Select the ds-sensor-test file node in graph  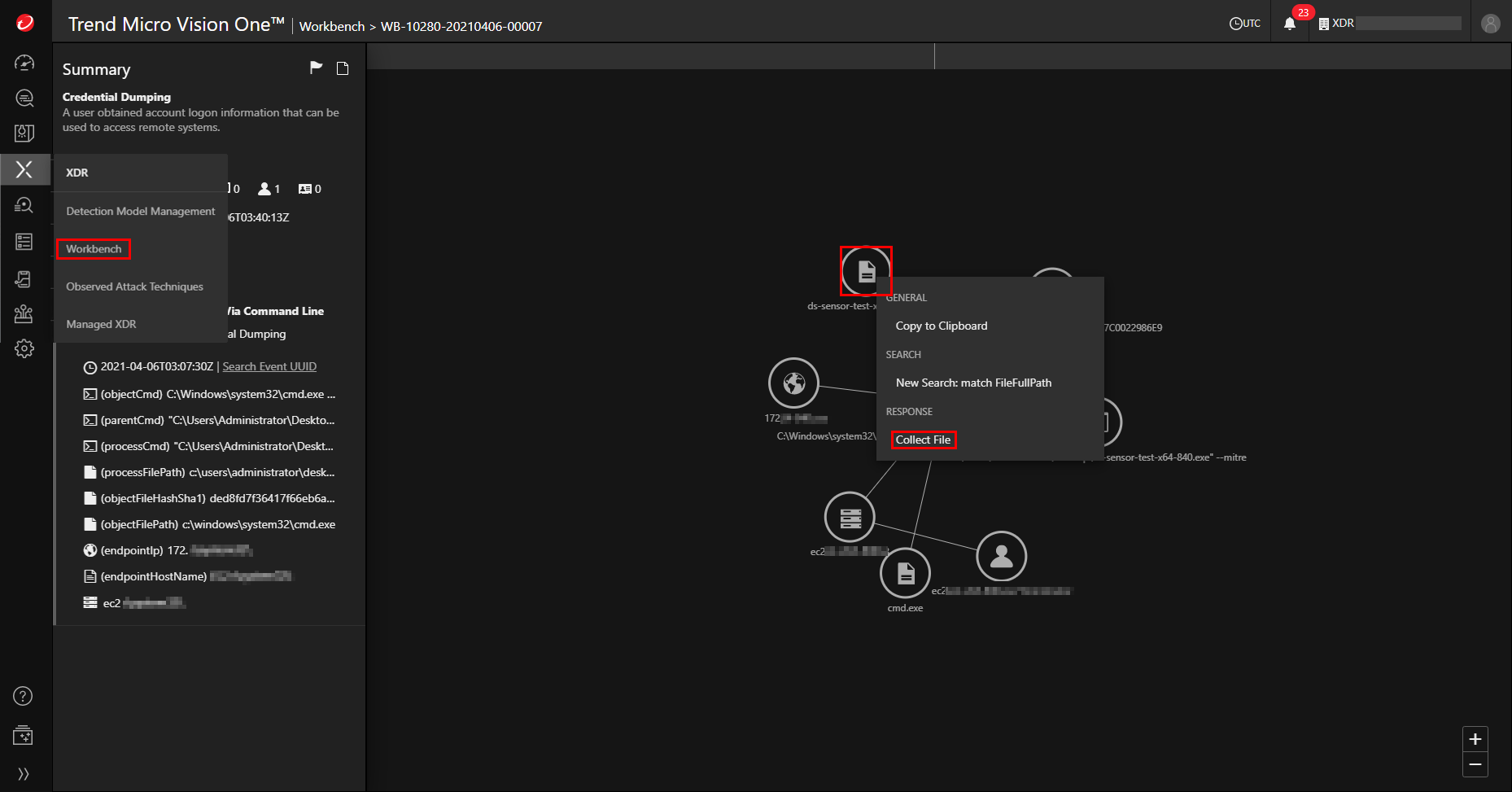pyautogui.click(x=866, y=271)
